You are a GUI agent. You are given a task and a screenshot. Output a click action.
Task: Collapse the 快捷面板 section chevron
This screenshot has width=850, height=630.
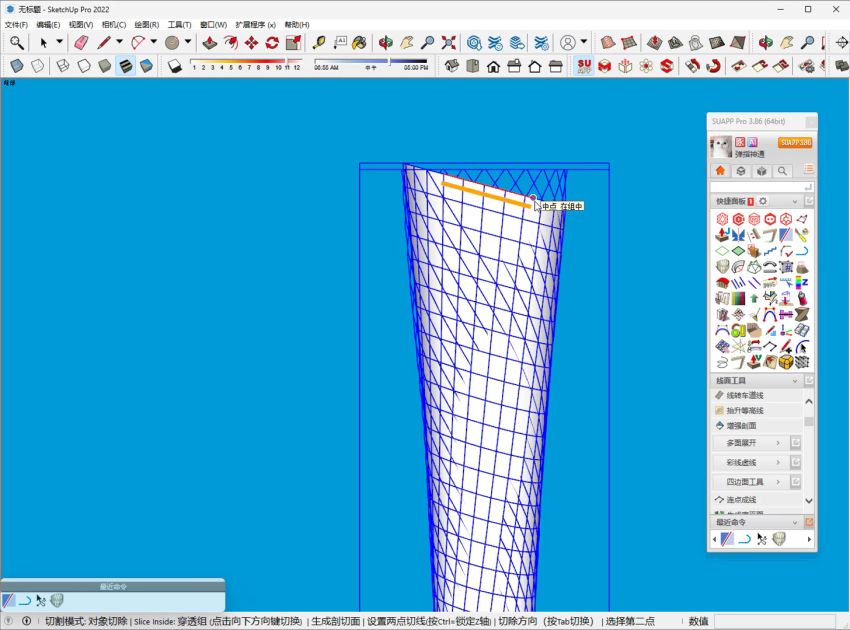coord(795,202)
